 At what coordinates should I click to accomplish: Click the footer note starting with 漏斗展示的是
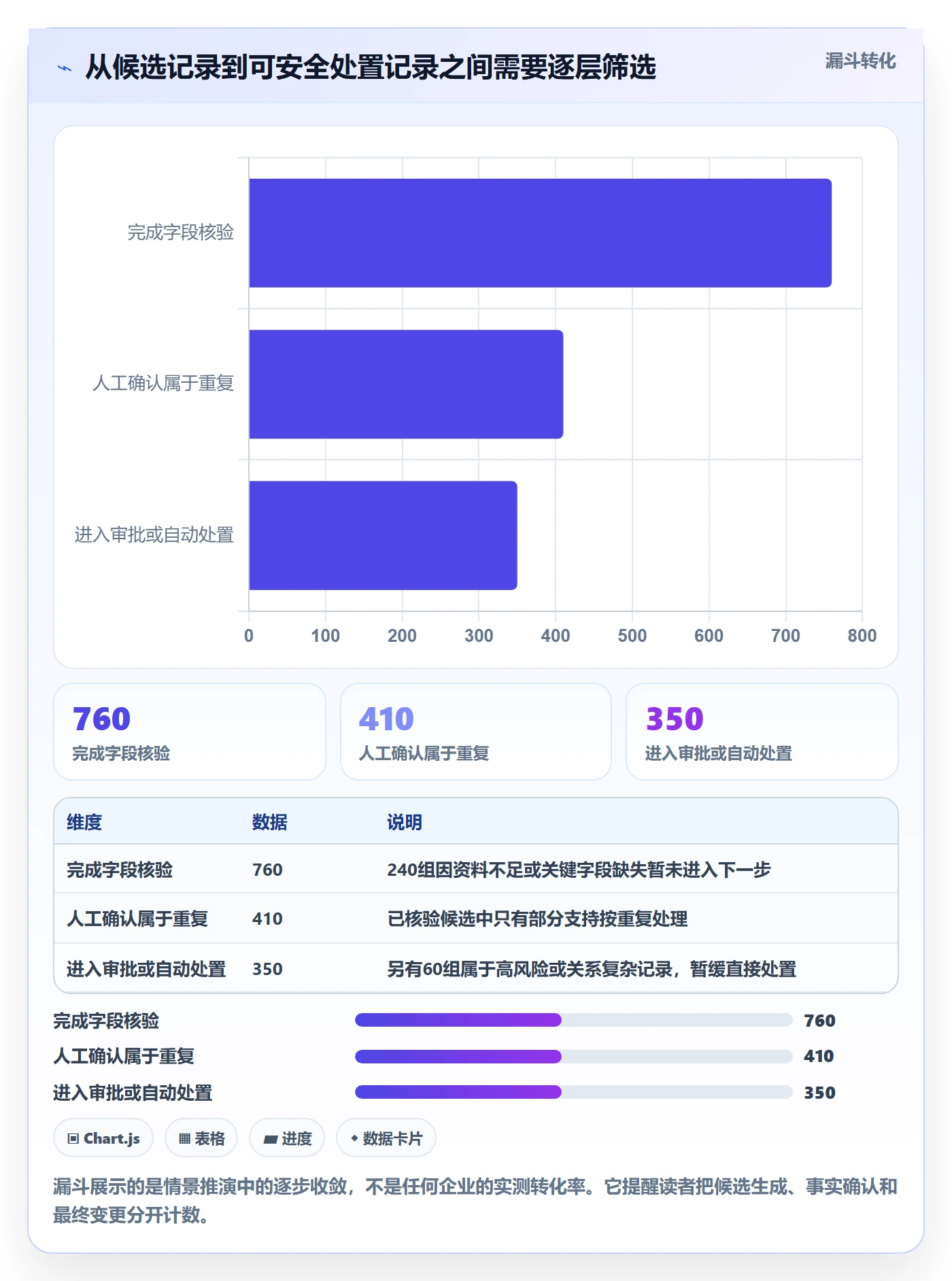pos(475,1201)
